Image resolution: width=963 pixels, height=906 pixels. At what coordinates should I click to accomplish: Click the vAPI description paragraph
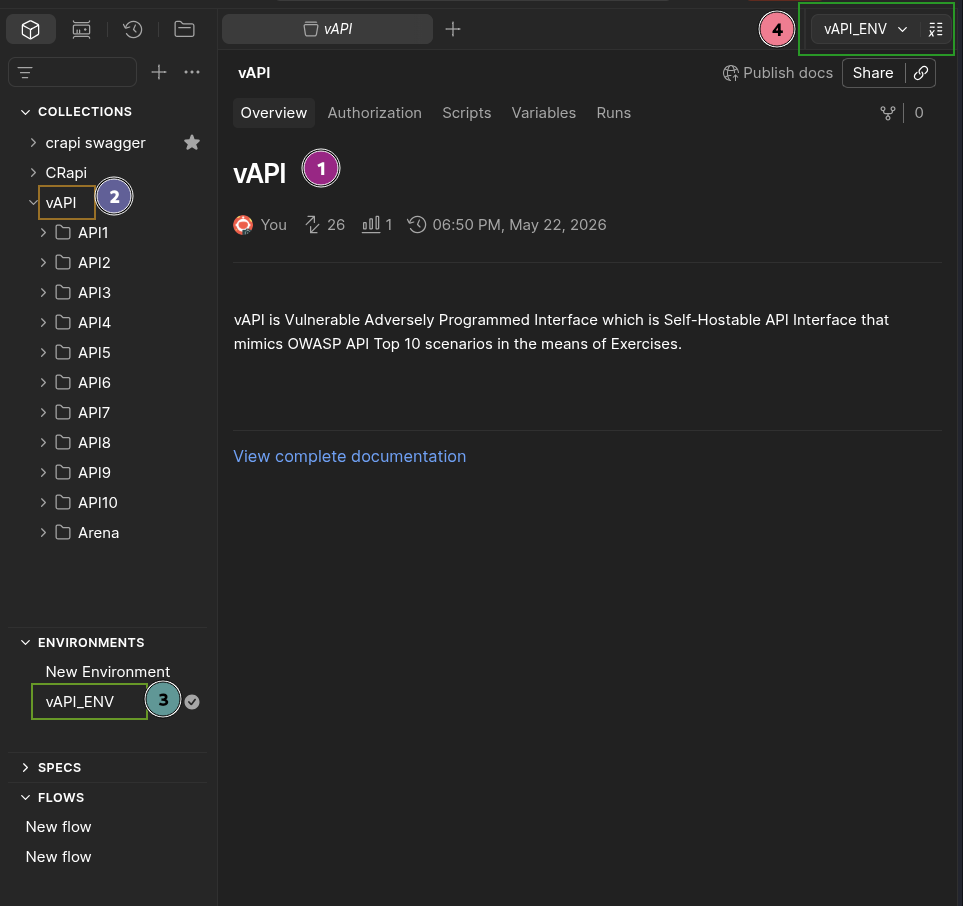point(561,332)
